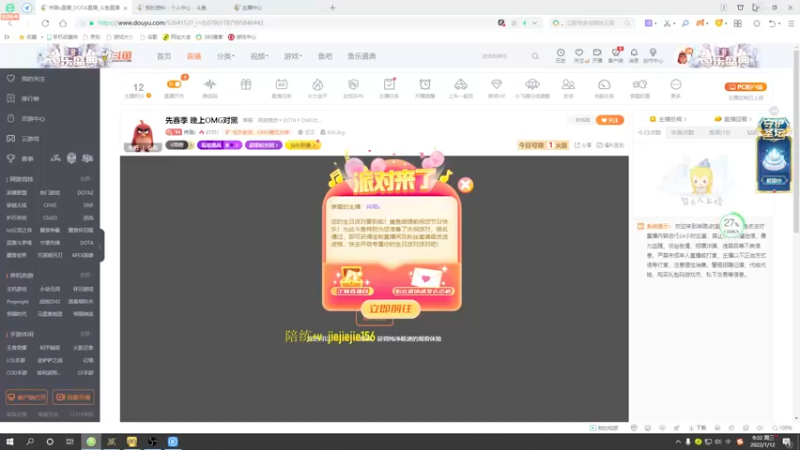This screenshot has width=800, height=450.
Task: Open the AD task icon
Action: [281, 84]
